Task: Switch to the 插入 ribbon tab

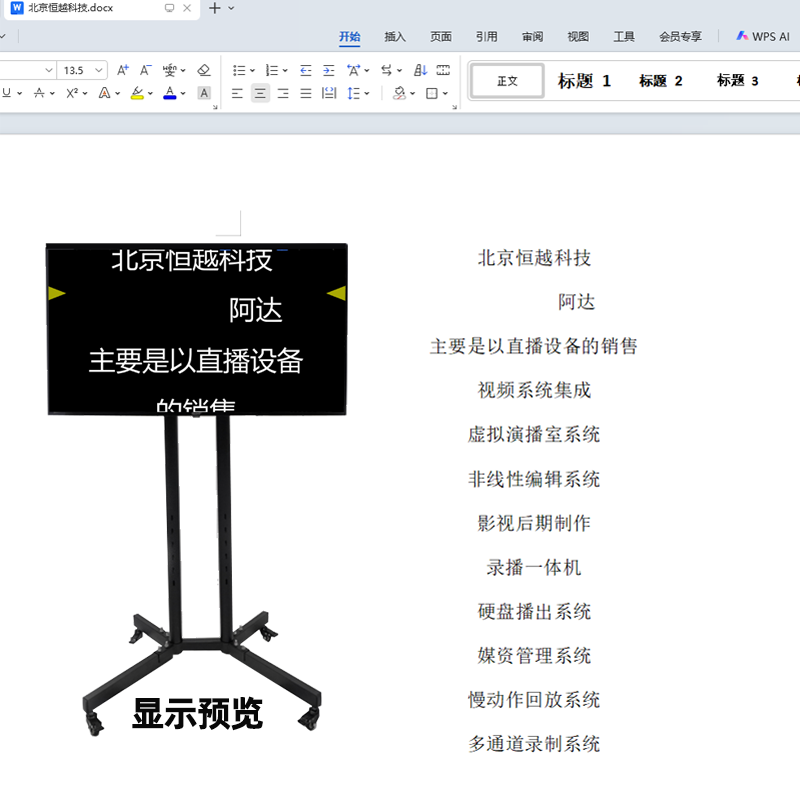Action: click(x=395, y=37)
